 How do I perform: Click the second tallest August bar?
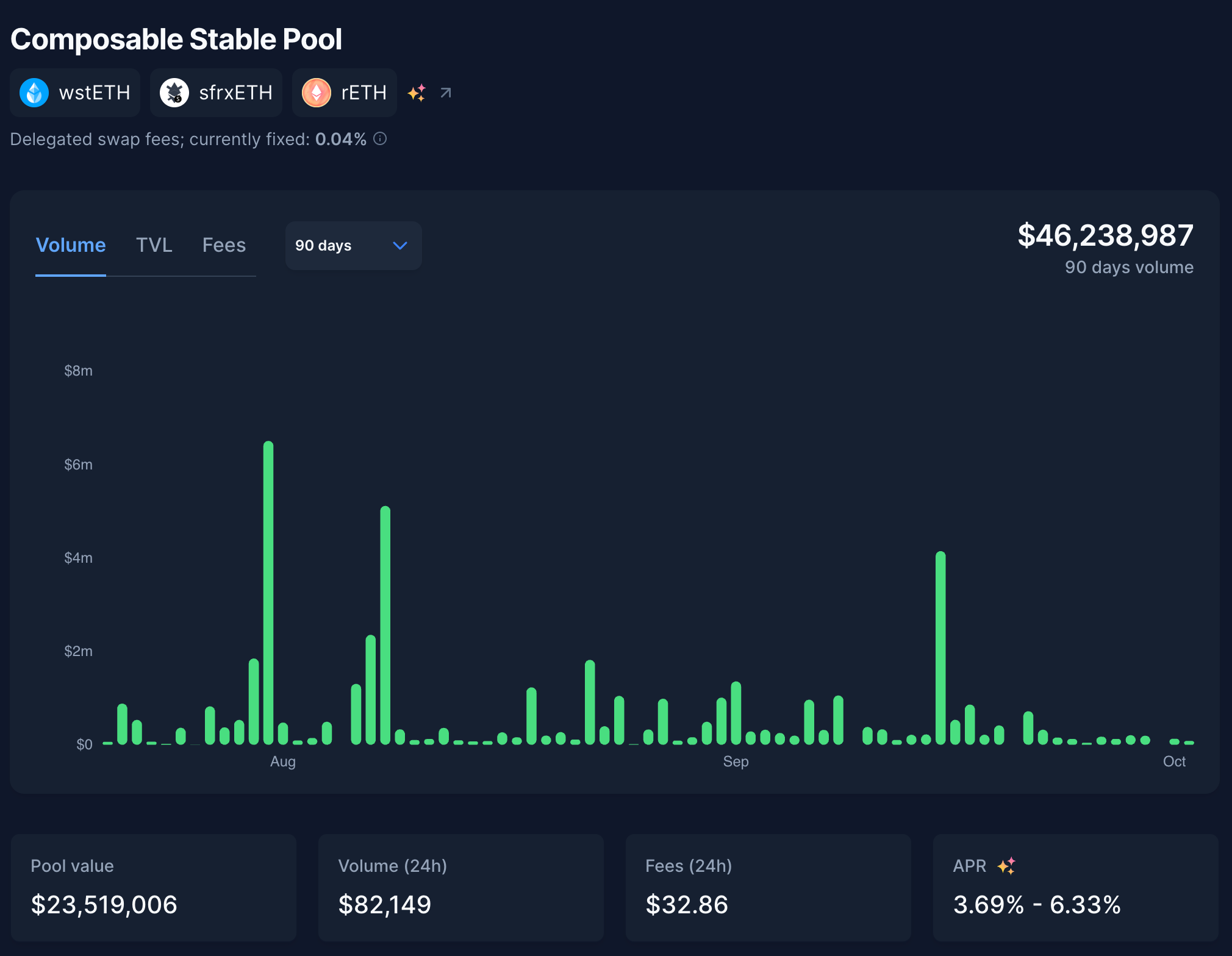pos(385,625)
